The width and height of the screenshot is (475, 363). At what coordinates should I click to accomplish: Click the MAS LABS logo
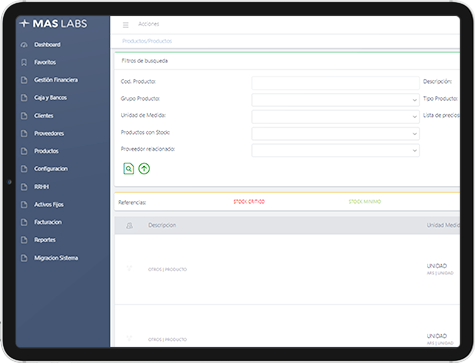point(54,24)
